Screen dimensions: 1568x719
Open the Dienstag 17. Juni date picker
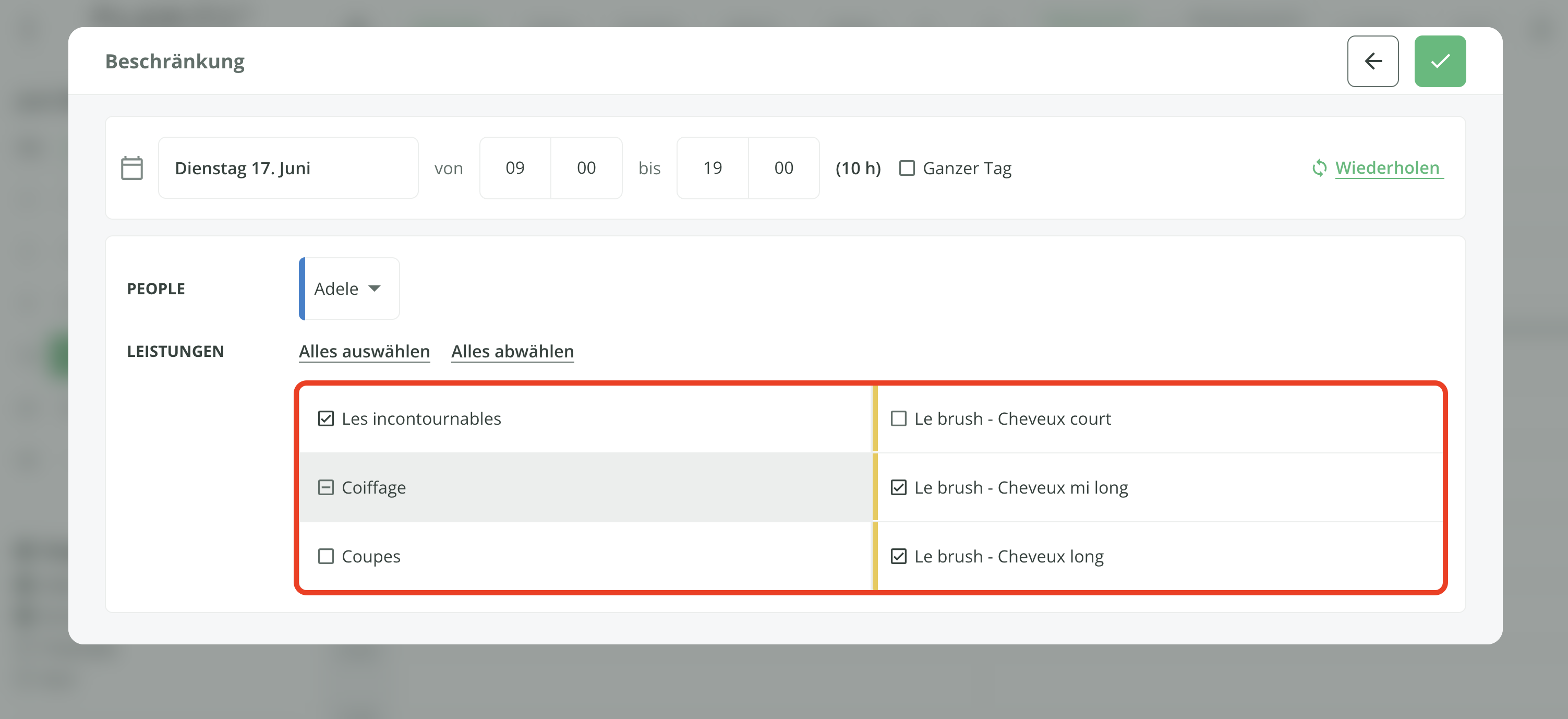(x=288, y=168)
